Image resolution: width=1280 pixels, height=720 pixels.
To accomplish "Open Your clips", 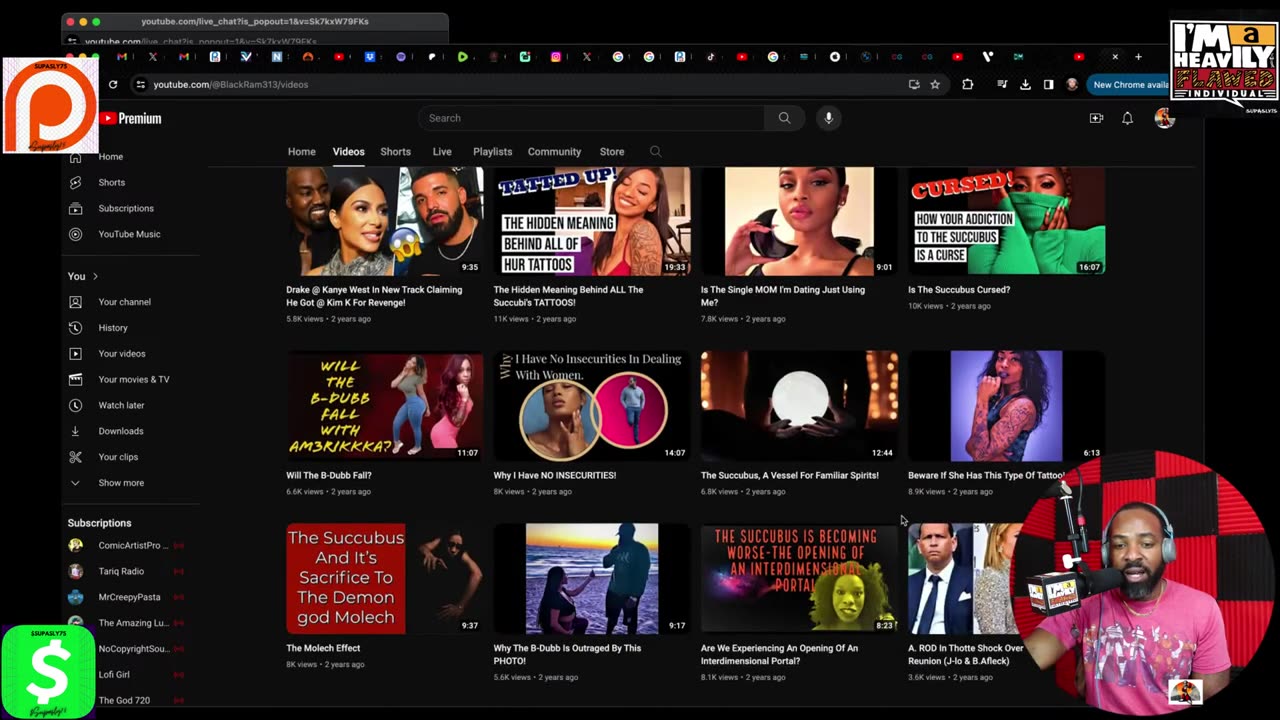I will (x=118, y=457).
